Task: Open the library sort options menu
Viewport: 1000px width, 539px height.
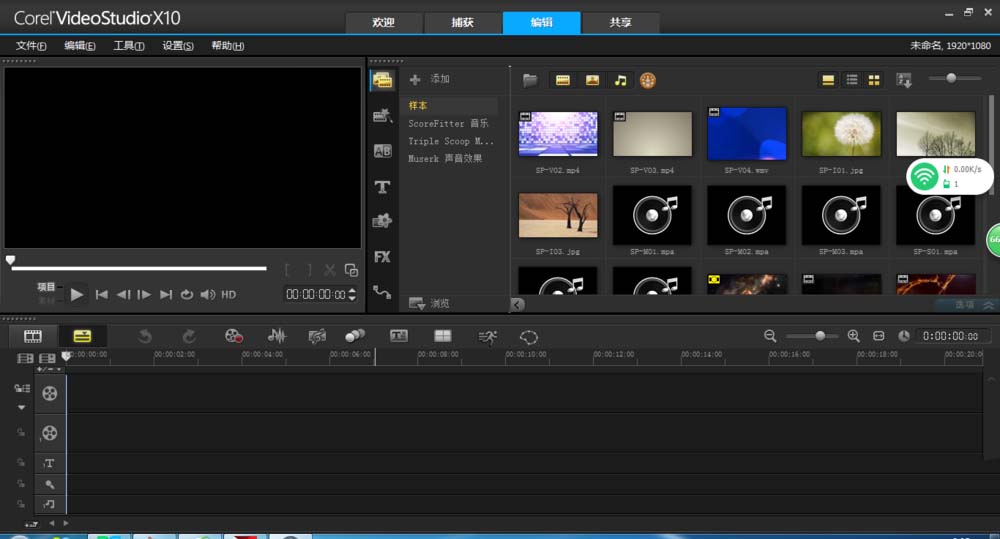Action: coord(904,80)
